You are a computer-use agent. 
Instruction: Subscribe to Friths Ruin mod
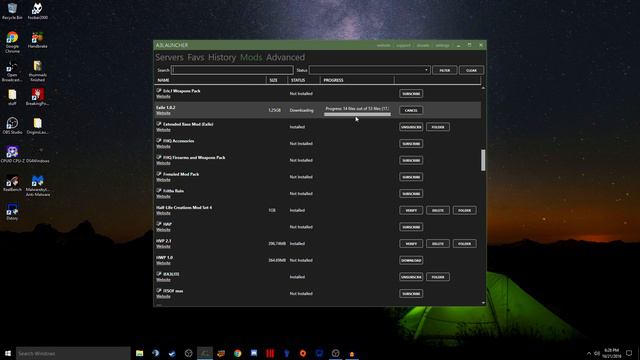point(411,193)
